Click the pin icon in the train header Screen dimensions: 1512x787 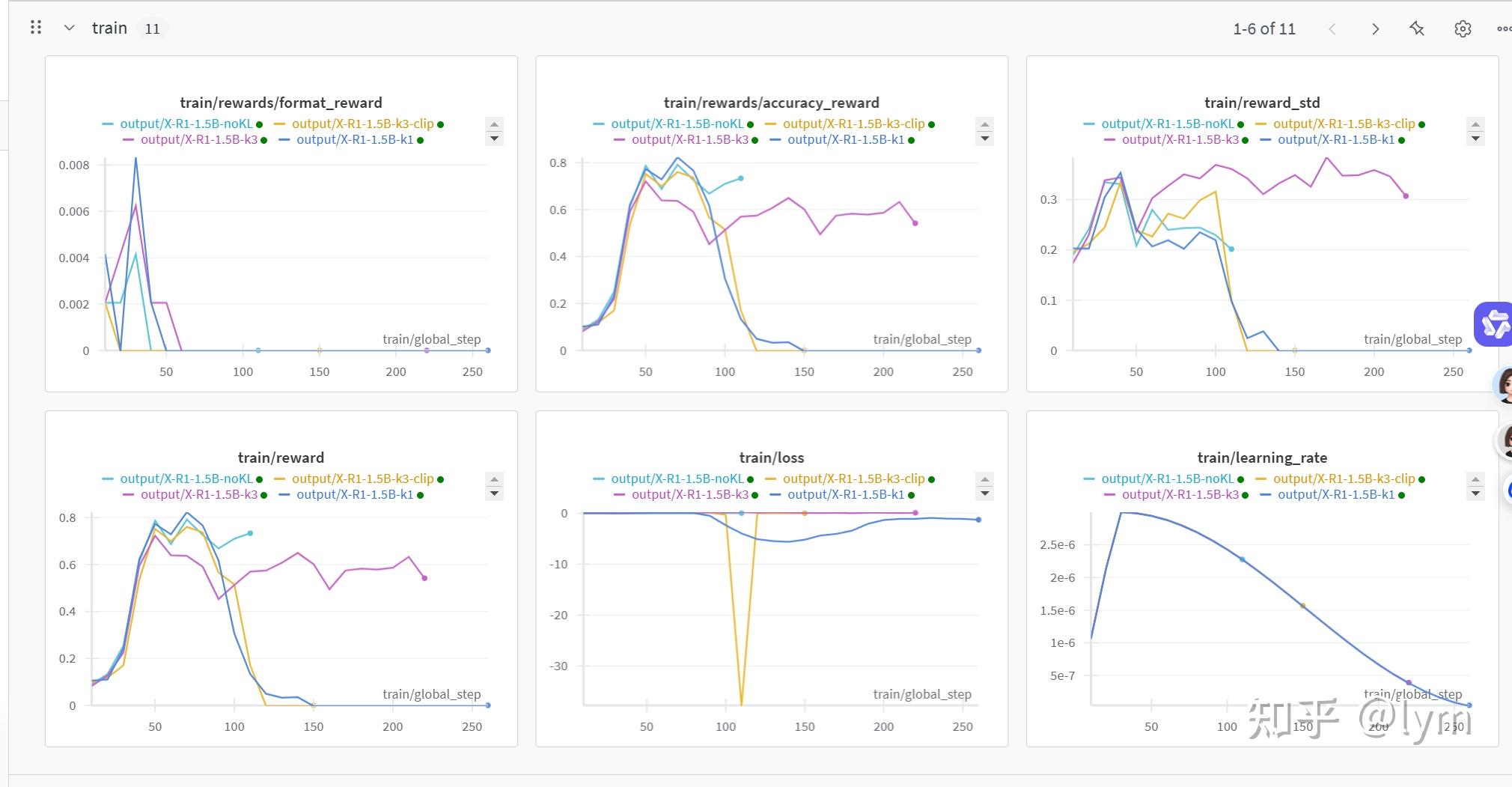[x=1417, y=29]
